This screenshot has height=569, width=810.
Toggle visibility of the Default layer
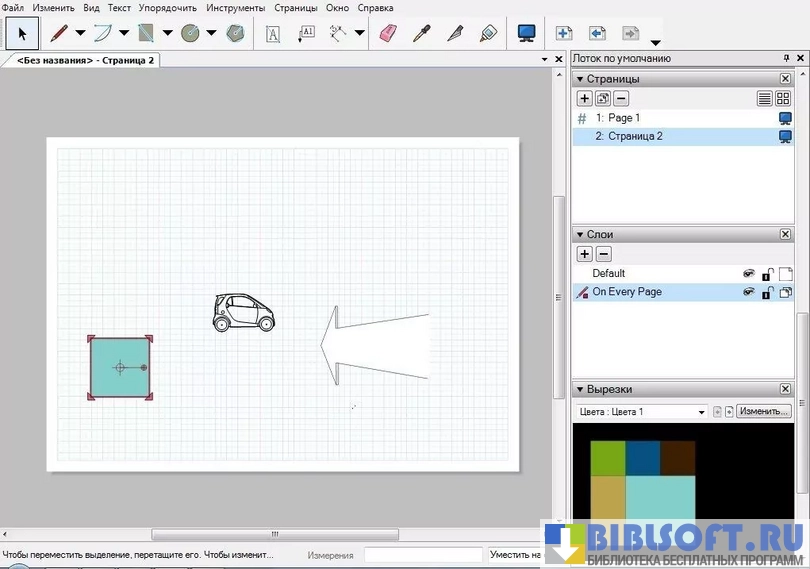pos(747,274)
